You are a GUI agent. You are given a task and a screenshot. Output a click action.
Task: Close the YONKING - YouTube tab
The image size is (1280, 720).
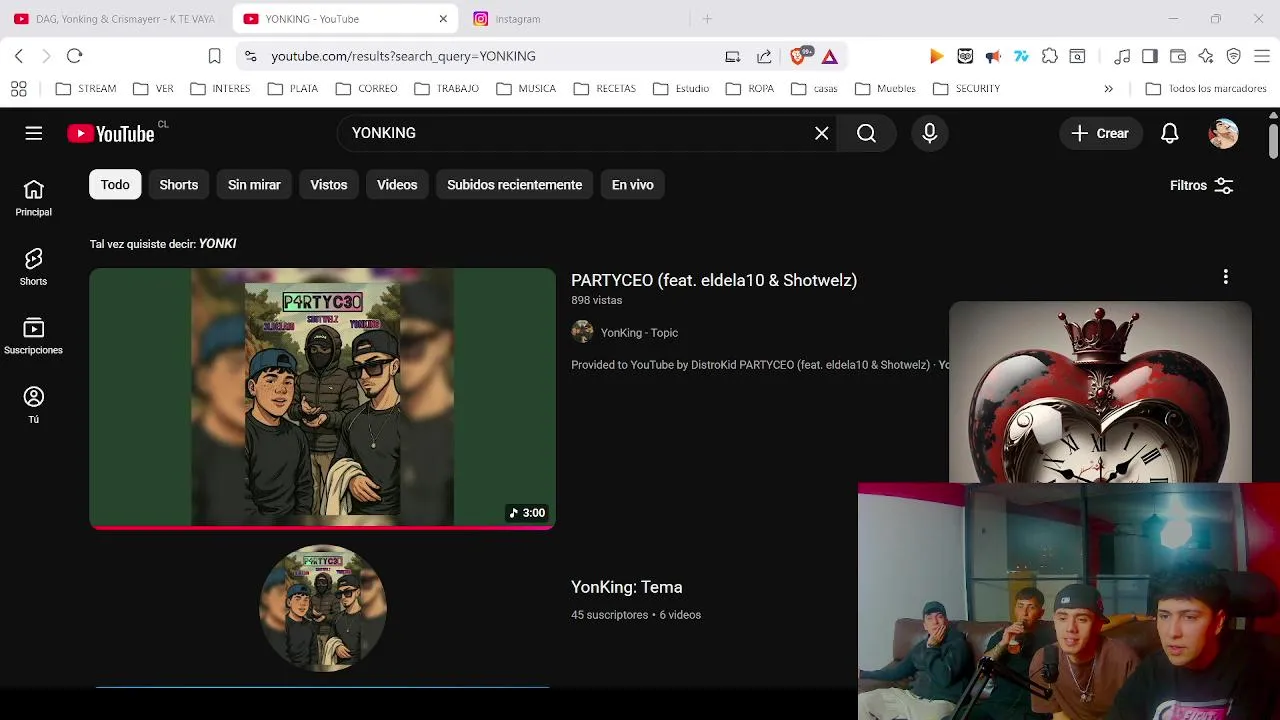pyautogui.click(x=443, y=19)
